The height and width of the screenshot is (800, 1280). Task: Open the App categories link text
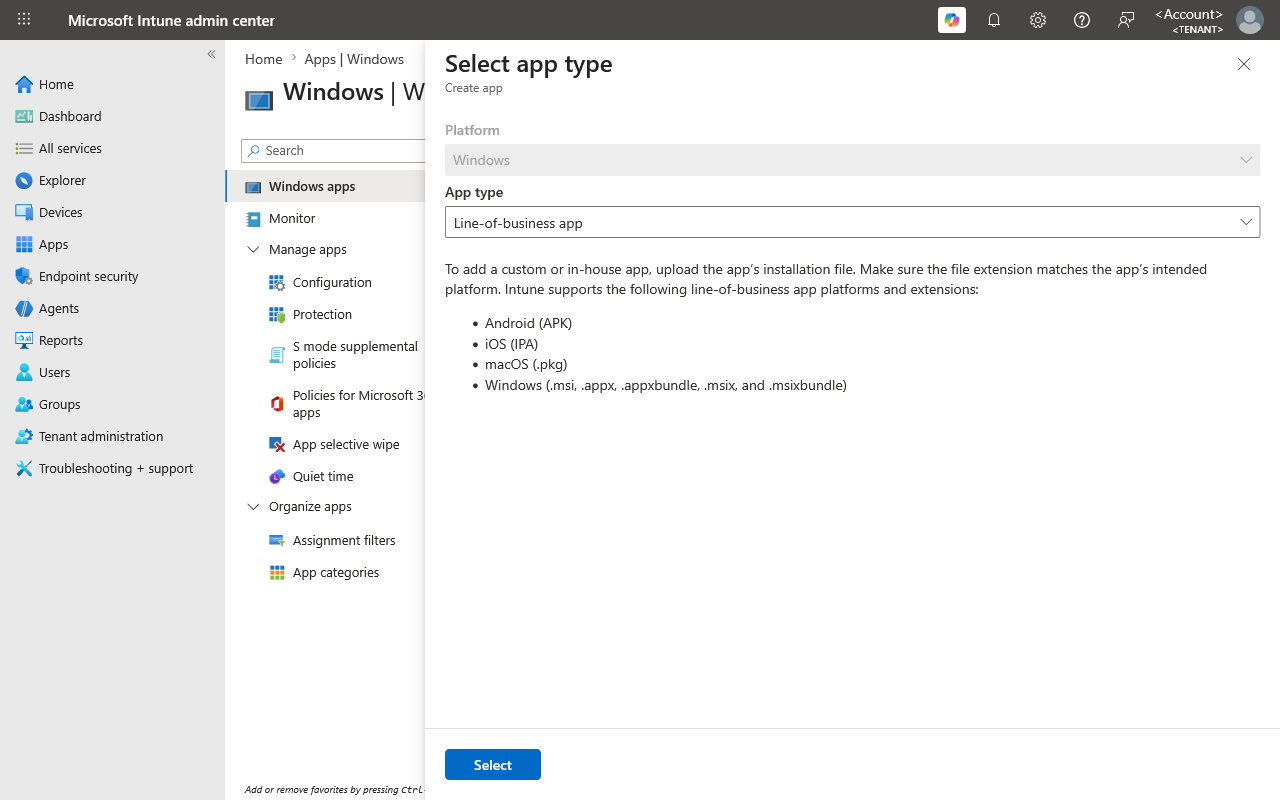[336, 572]
